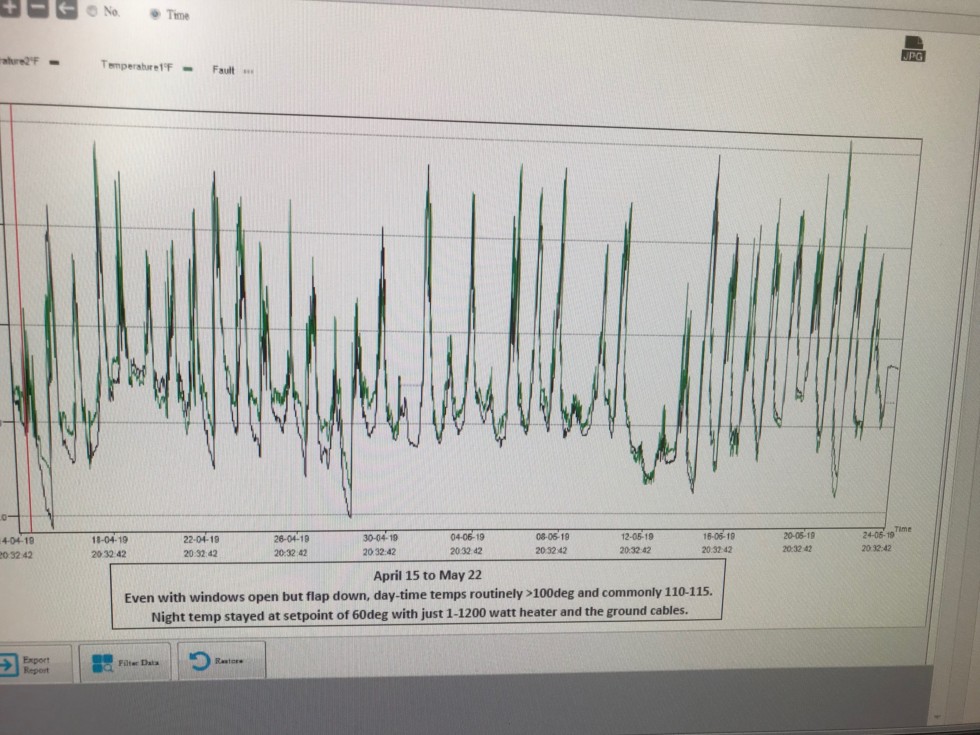
Task: Click Restore to reset the chart
Action: point(221,661)
